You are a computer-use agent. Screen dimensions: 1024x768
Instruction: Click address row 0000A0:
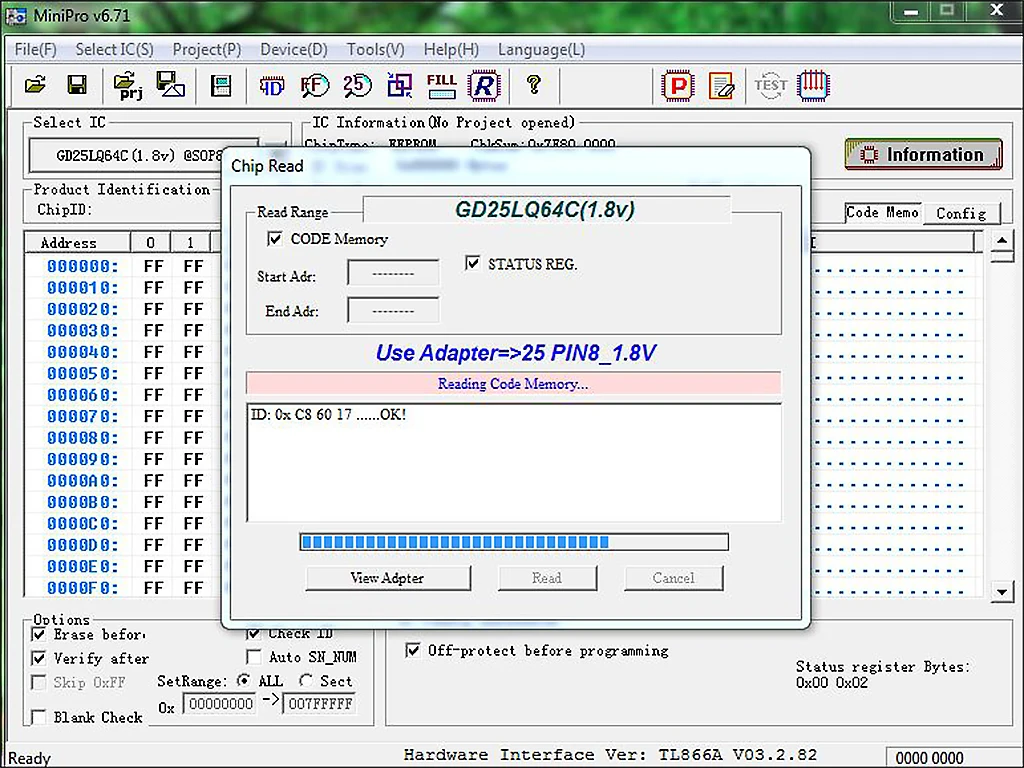click(x=83, y=481)
